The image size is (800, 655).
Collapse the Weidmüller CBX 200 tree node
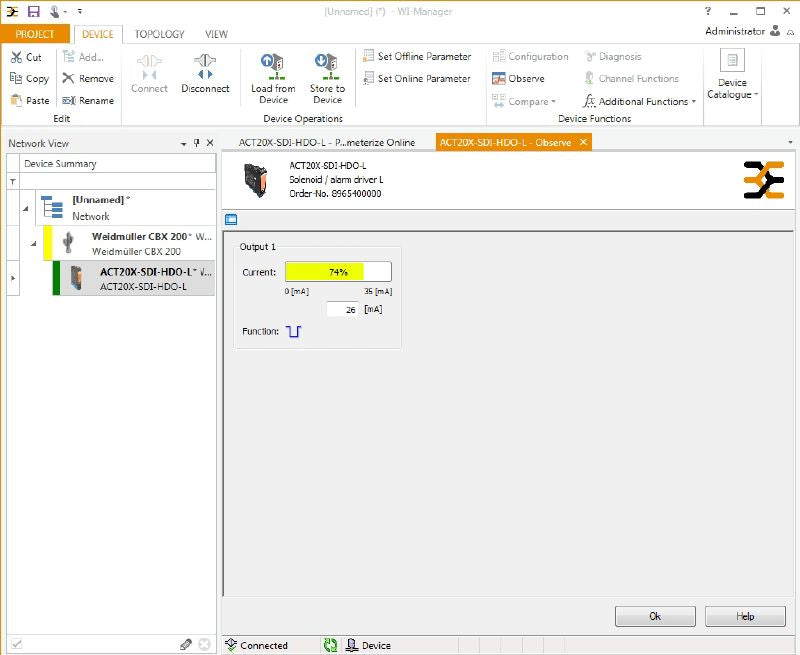tap(33, 243)
